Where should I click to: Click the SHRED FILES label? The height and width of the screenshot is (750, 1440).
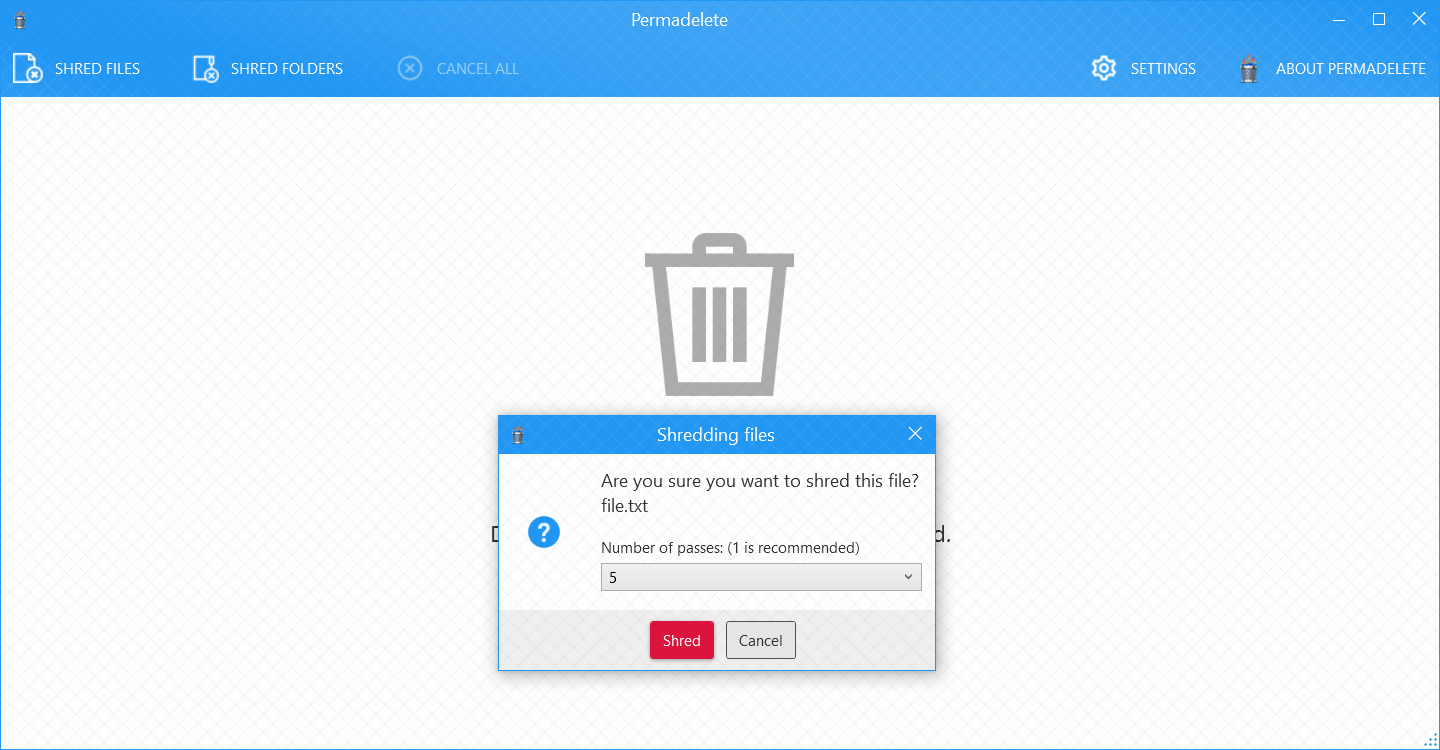point(97,69)
